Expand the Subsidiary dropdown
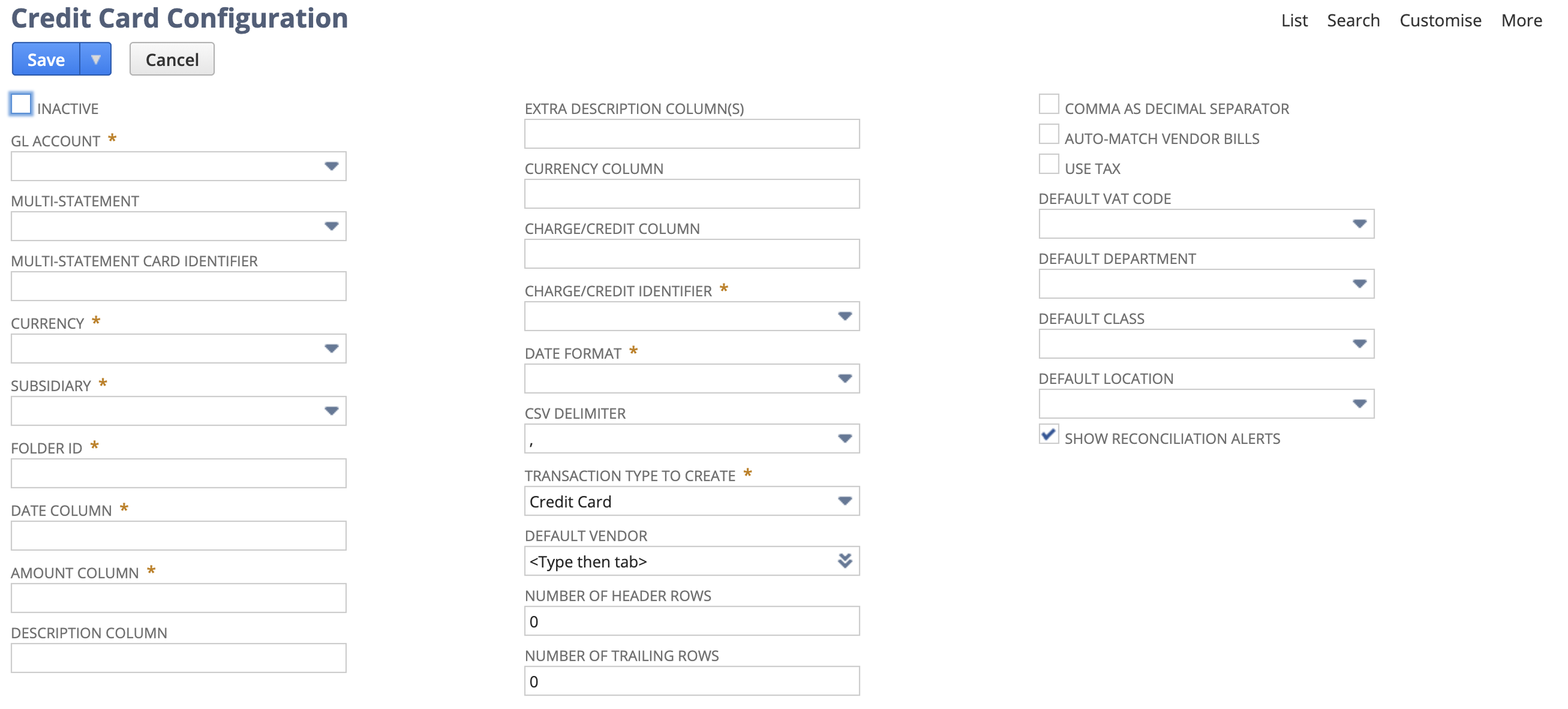The height and width of the screenshot is (709, 1568). (x=331, y=411)
